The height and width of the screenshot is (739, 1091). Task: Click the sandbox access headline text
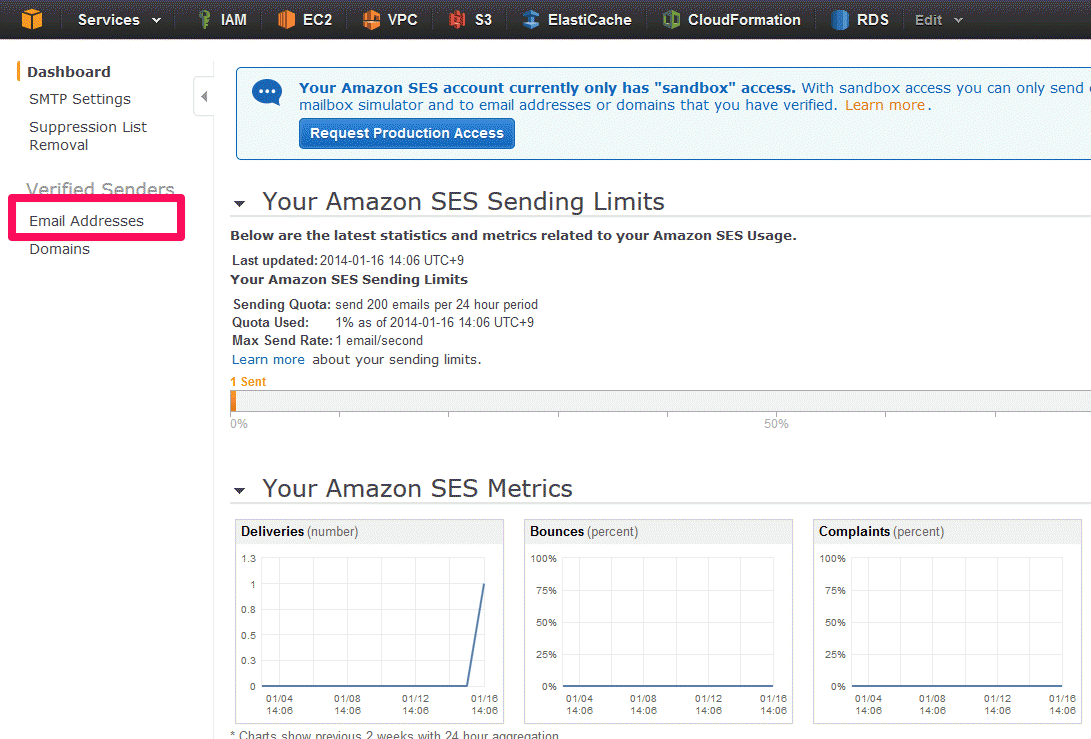[x=547, y=88]
